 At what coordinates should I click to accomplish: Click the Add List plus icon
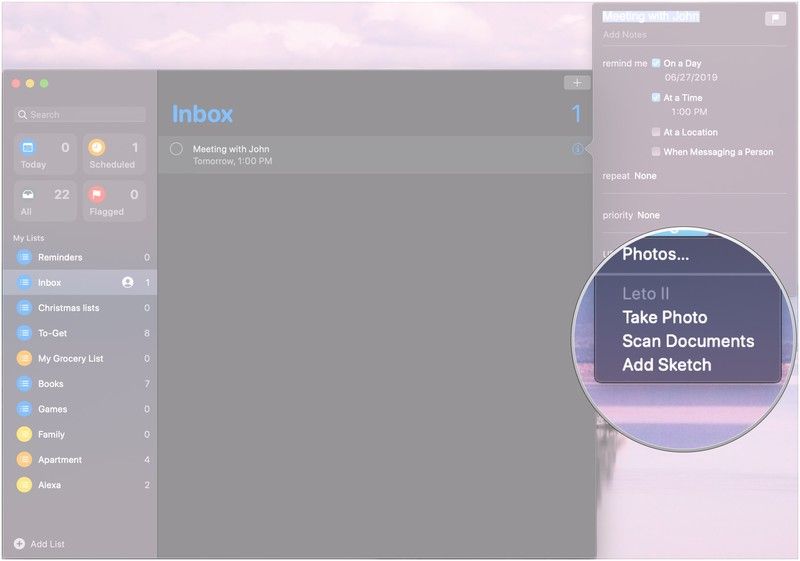click(19, 544)
